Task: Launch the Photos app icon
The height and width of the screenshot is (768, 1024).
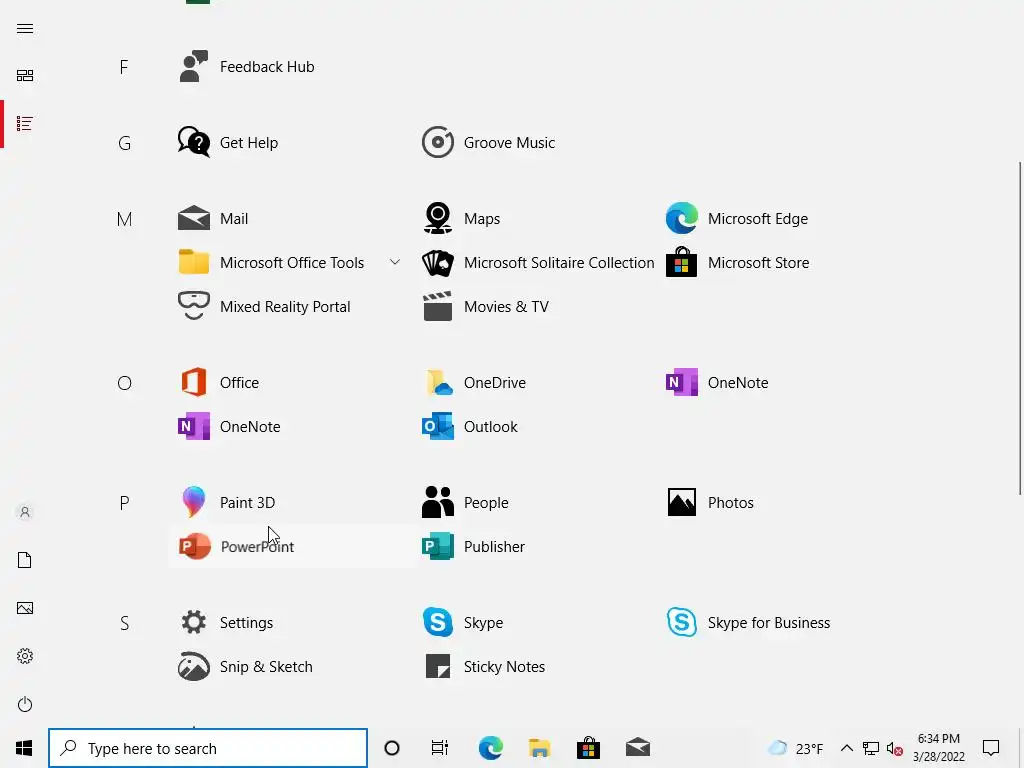Action: [681, 502]
